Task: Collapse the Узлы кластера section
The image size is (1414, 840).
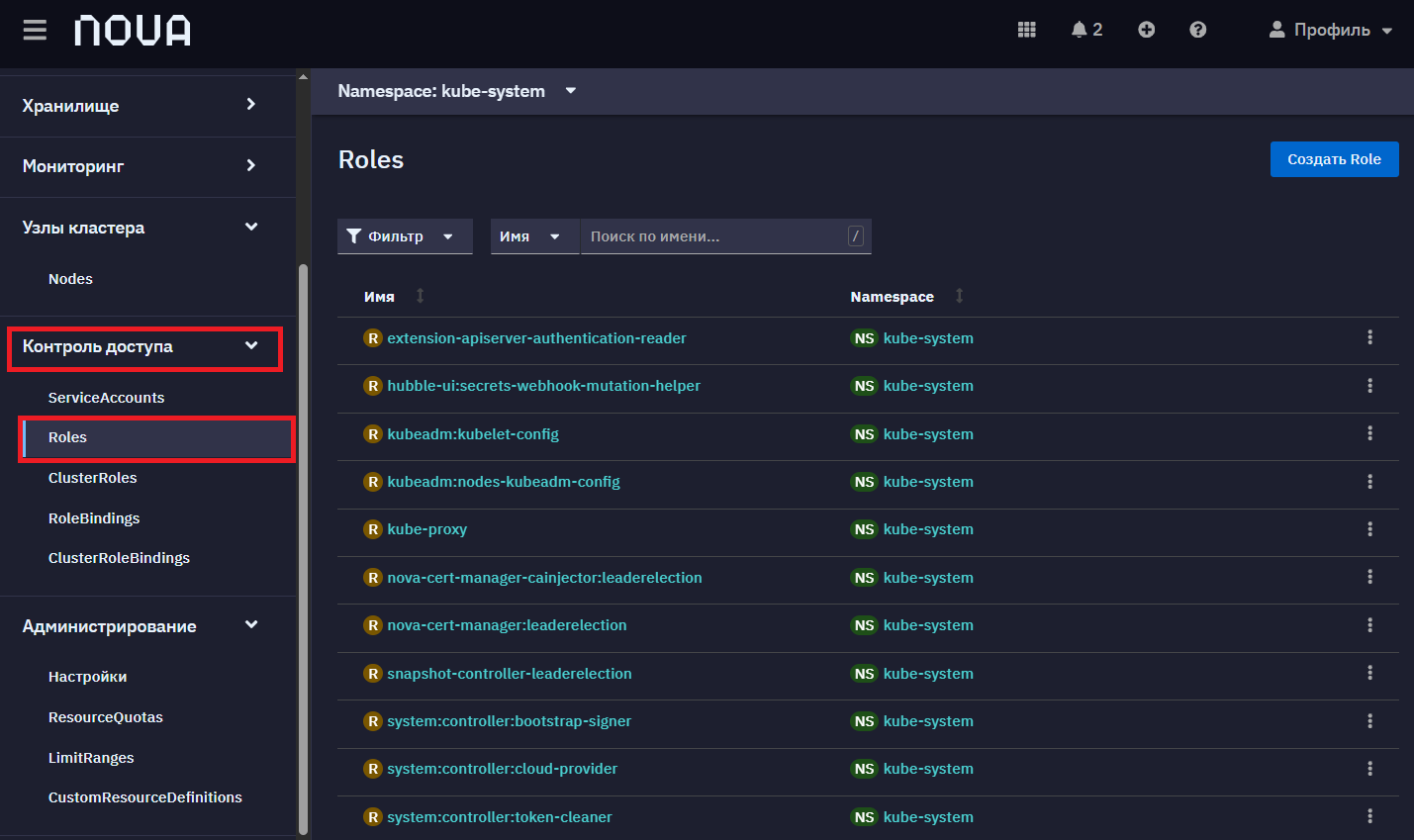Action: pyautogui.click(x=140, y=228)
